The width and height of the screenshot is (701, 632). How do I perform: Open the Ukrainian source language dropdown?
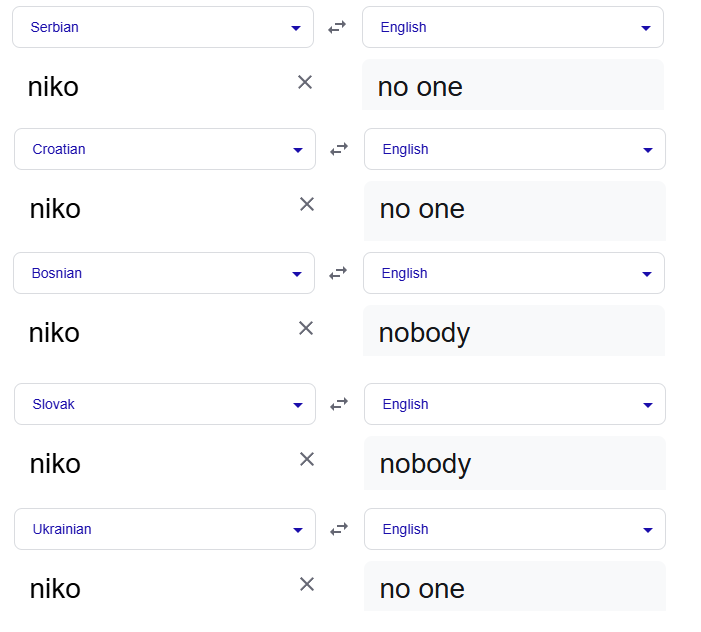point(165,529)
